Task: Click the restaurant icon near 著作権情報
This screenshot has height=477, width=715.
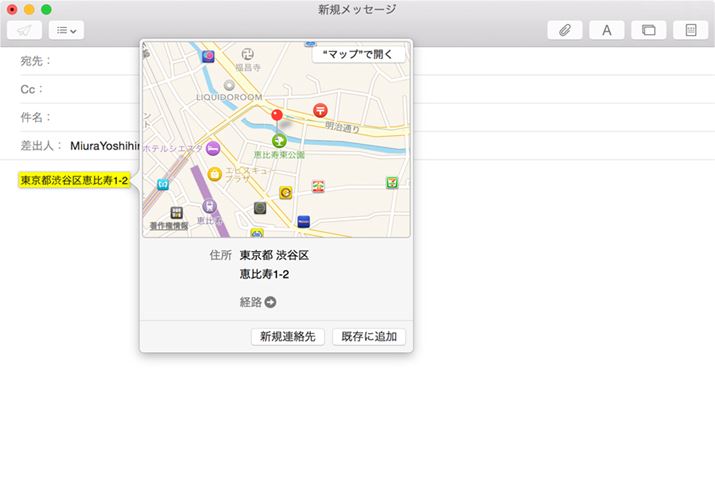Action: point(176,213)
